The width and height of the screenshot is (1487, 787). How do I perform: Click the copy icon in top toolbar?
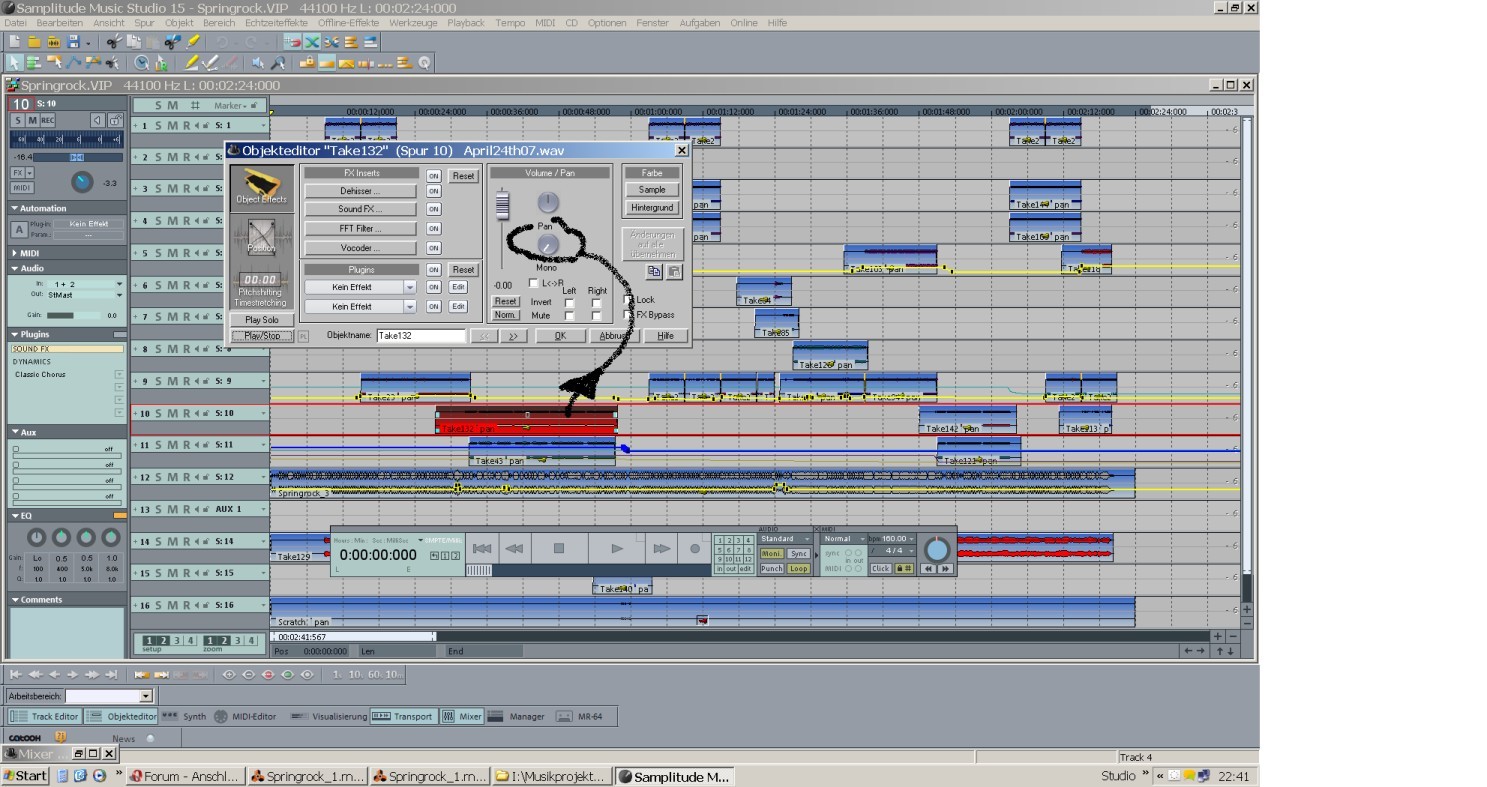click(x=134, y=42)
